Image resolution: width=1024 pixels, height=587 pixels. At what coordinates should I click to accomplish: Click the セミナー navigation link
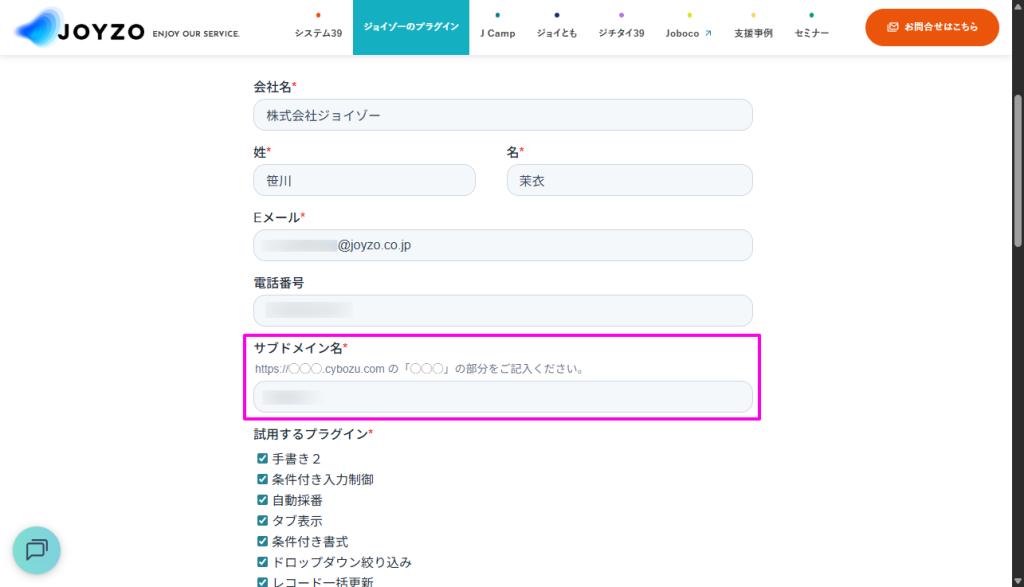click(x=811, y=33)
